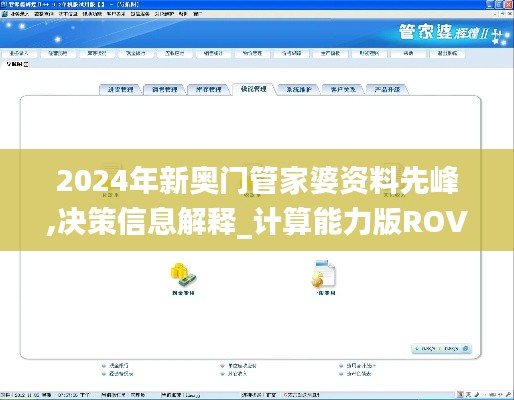The height and width of the screenshot is (400, 514).
Task: Click the 退出系统 toolbar button
Action: click(x=447, y=53)
